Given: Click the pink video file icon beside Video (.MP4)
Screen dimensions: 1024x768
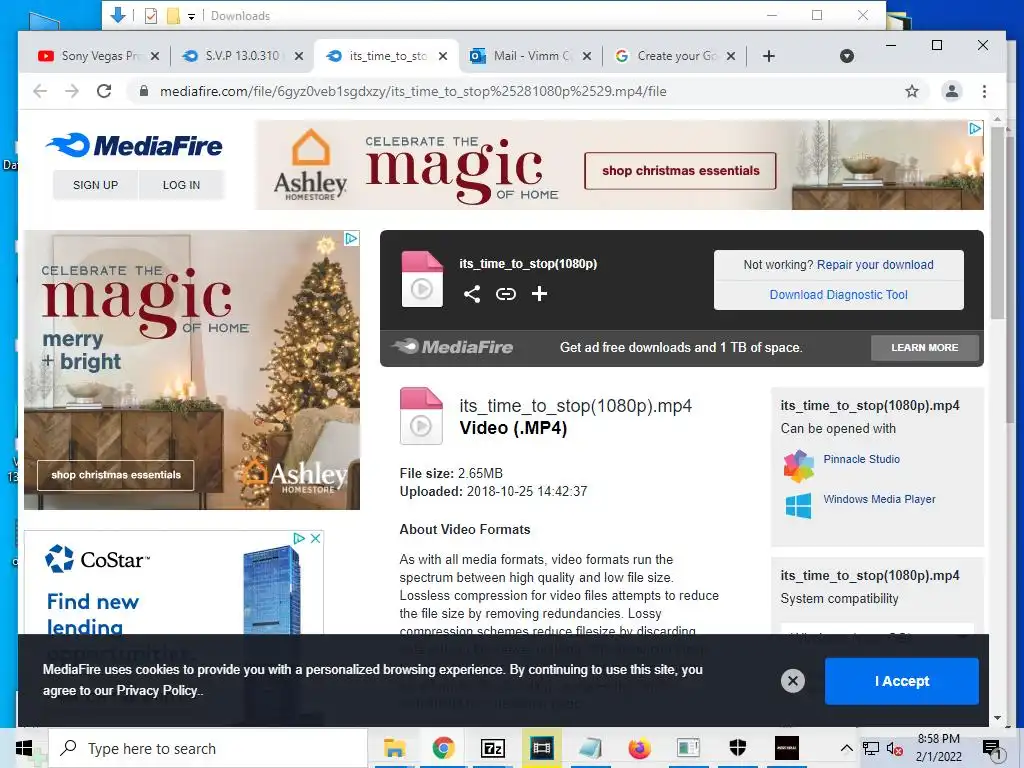Looking at the screenshot, I should click(x=421, y=416).
